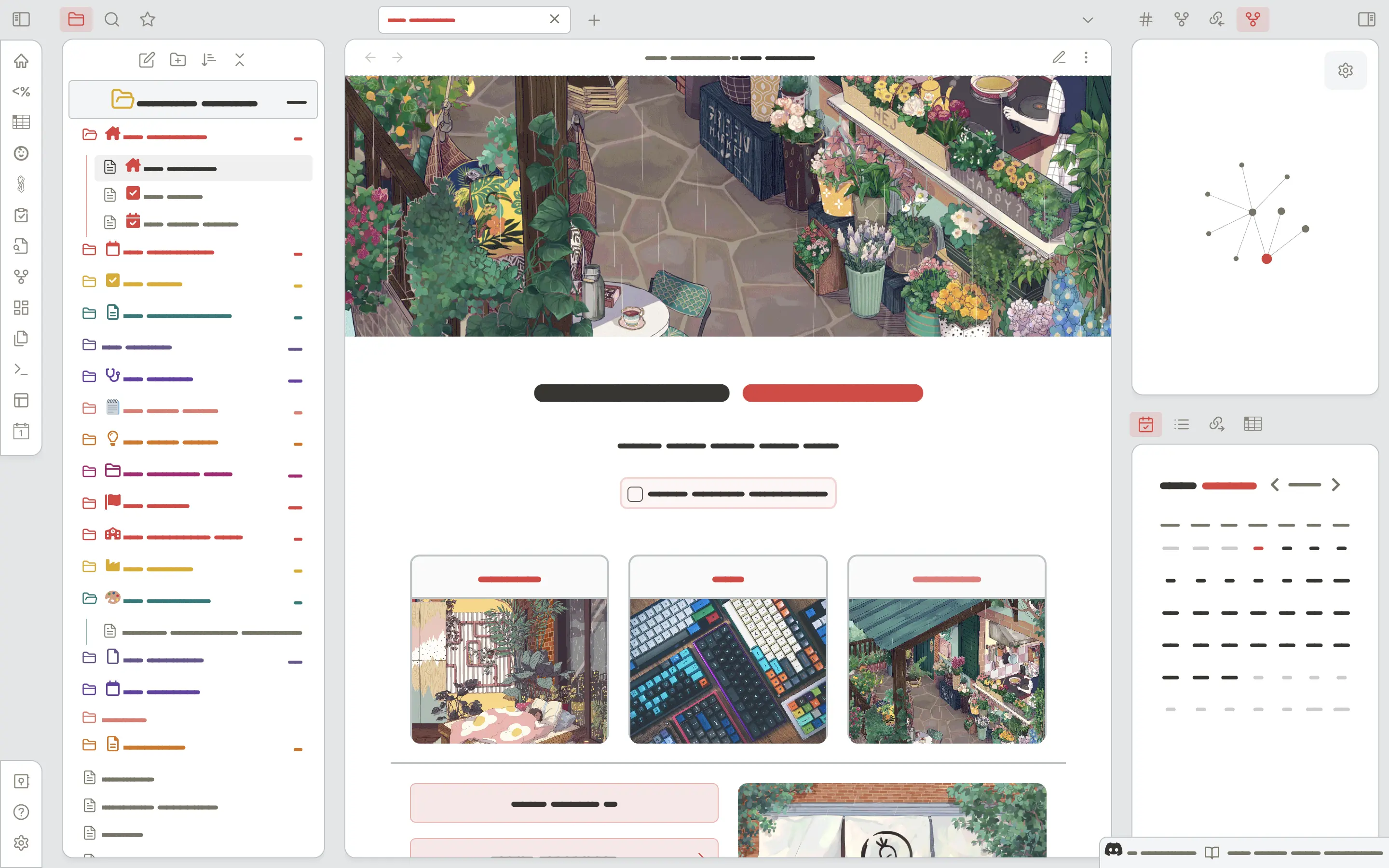The image size is (1389, 868).
Task: Collapse the expanded red home folder
Action: tap(90, 135)
